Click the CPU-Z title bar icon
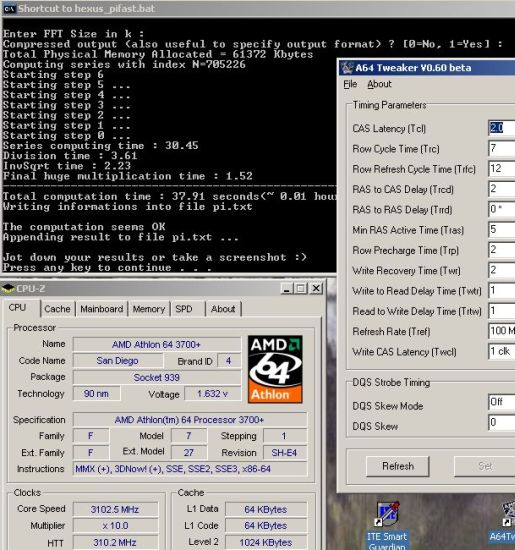 (x=8, y=289)
